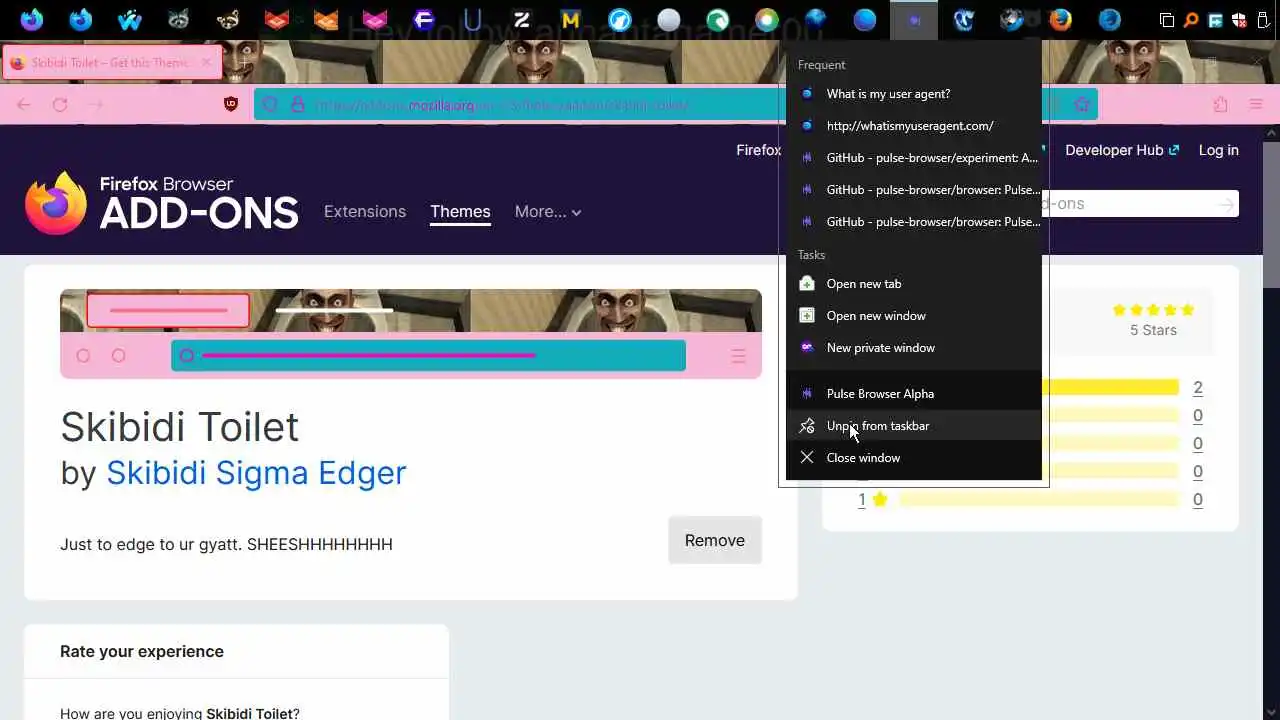Open the Waterfox W taskbar icon

(129, 19)
